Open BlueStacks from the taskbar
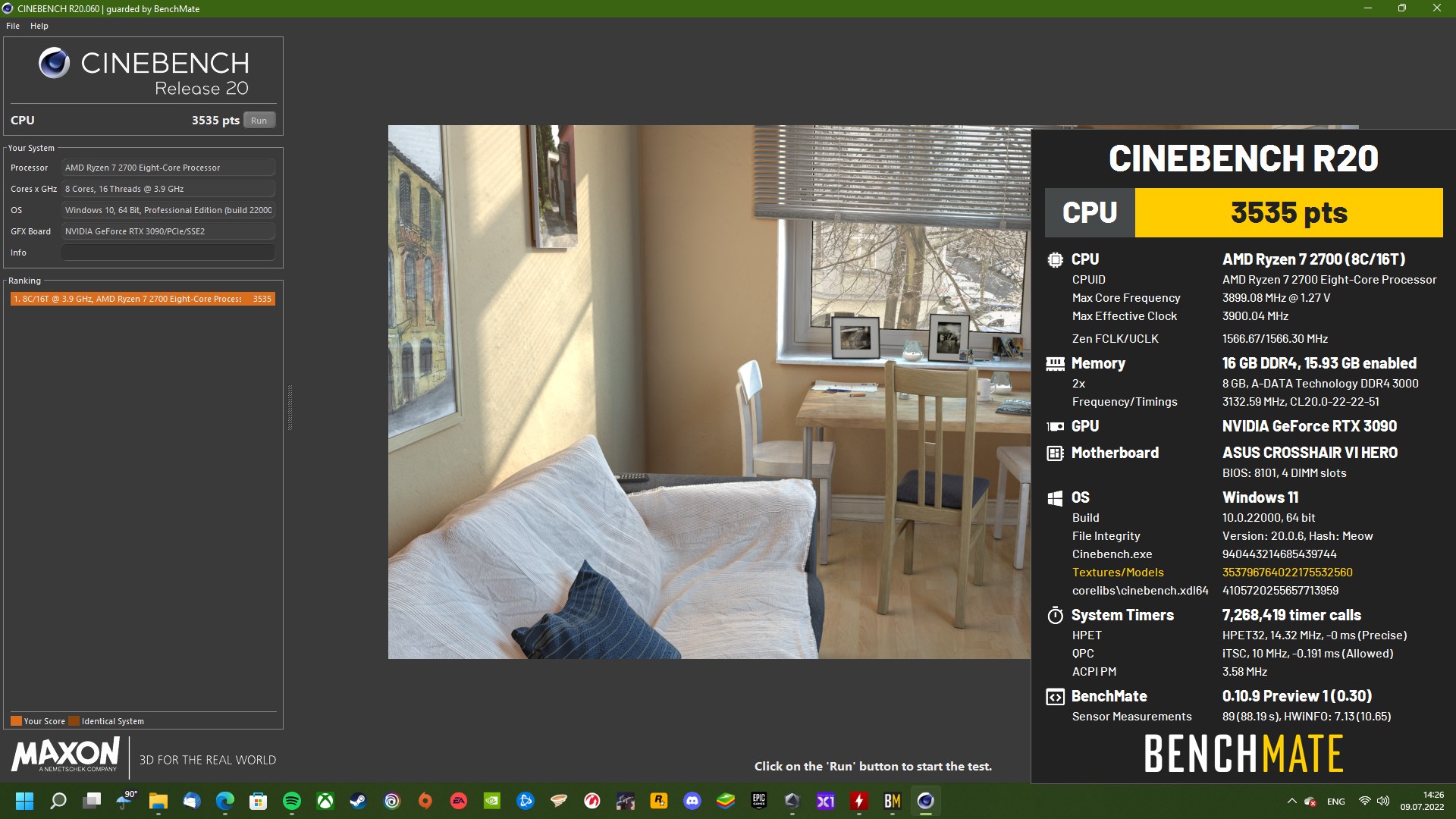The width and height of the screenshot is (1456, 819). [x=726, y=801]
